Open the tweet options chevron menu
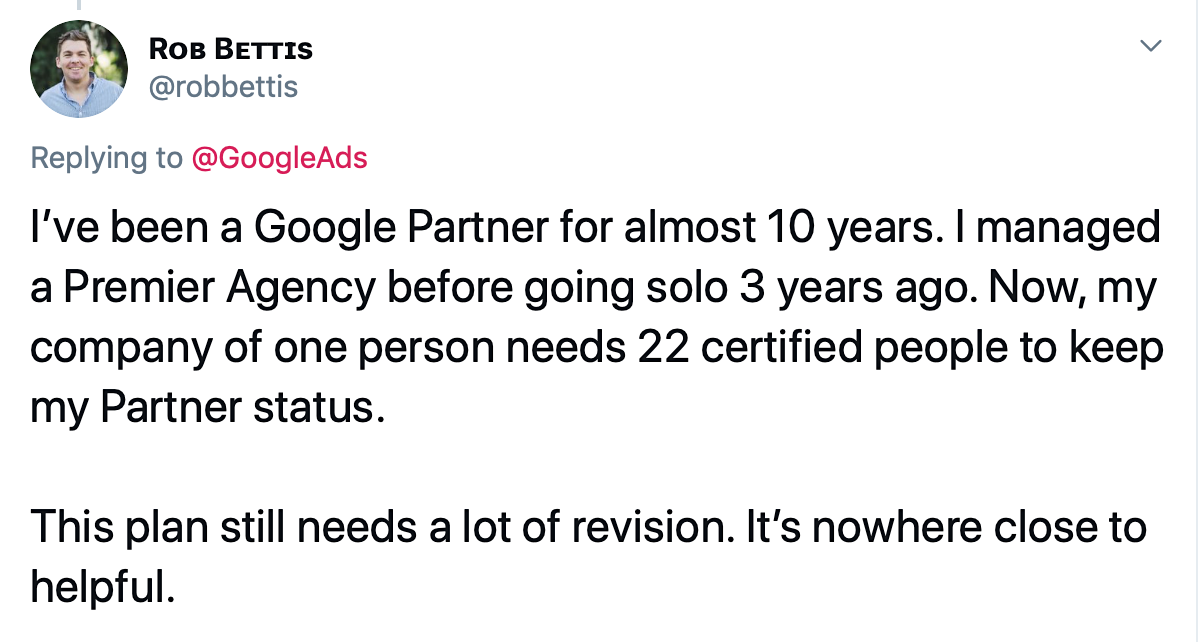 pyautogui.click(x=1151, y=46)
